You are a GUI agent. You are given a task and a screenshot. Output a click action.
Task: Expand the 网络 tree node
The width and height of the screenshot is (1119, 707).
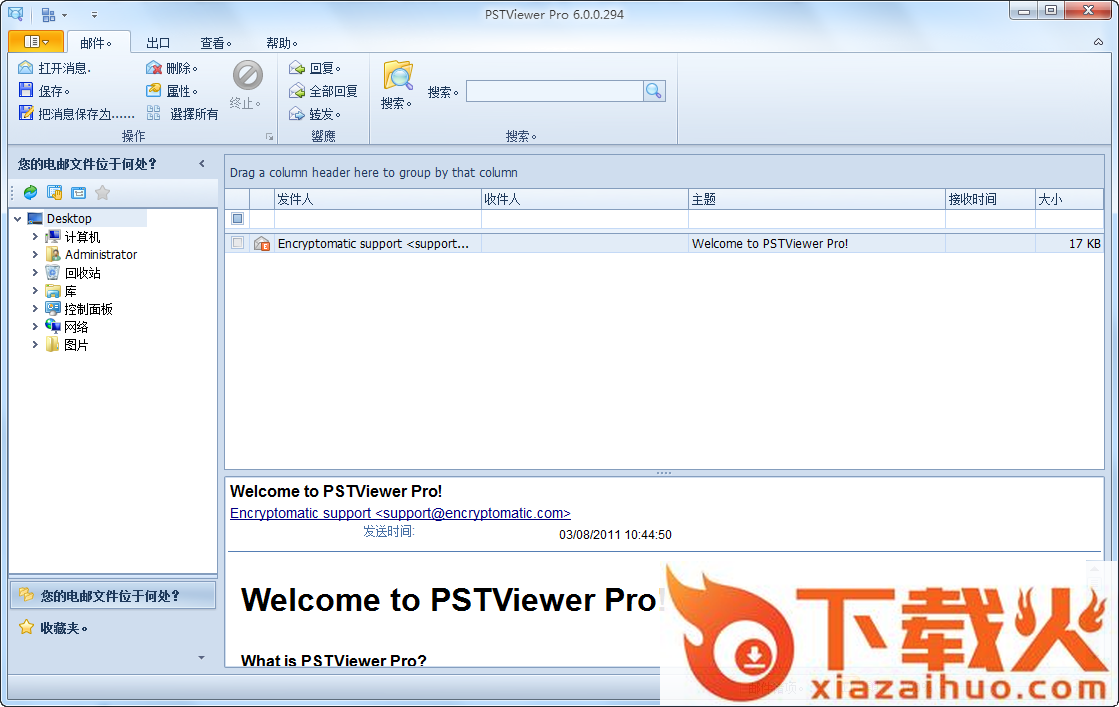pyautogui.click(x=35, y=326)
